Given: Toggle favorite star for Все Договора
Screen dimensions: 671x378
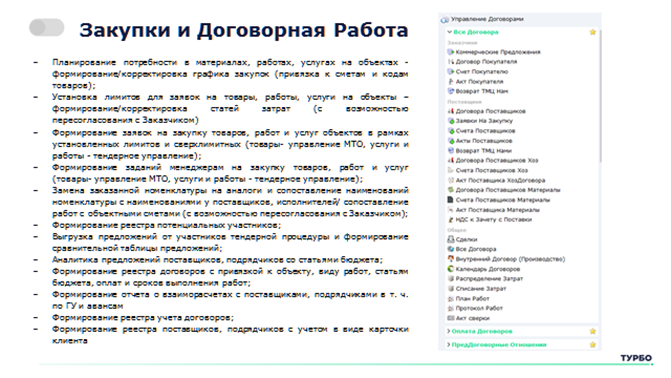Looking at the screenshot, I should click(x=593, y=32).
